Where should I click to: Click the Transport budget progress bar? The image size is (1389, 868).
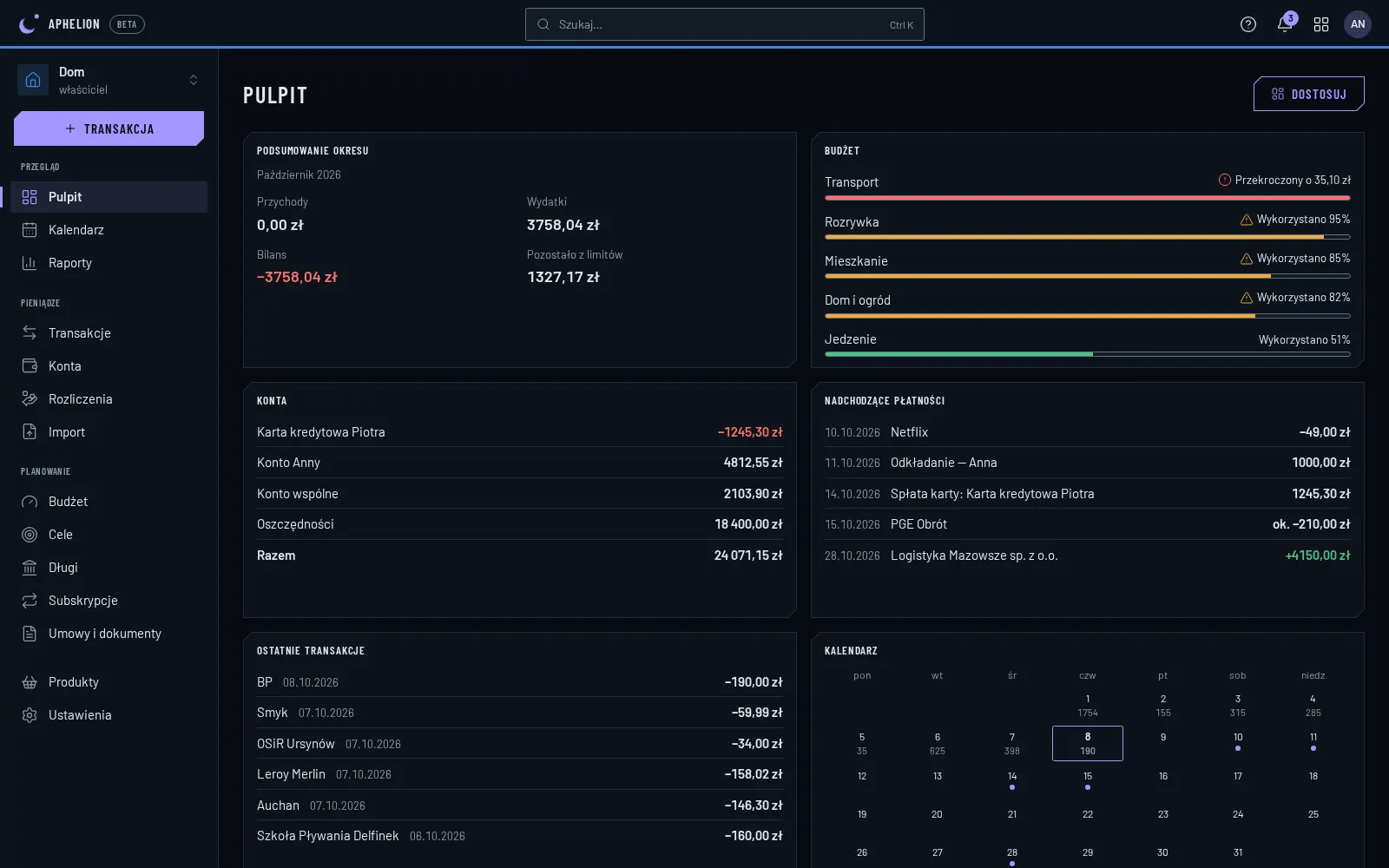coord(1087,198)
